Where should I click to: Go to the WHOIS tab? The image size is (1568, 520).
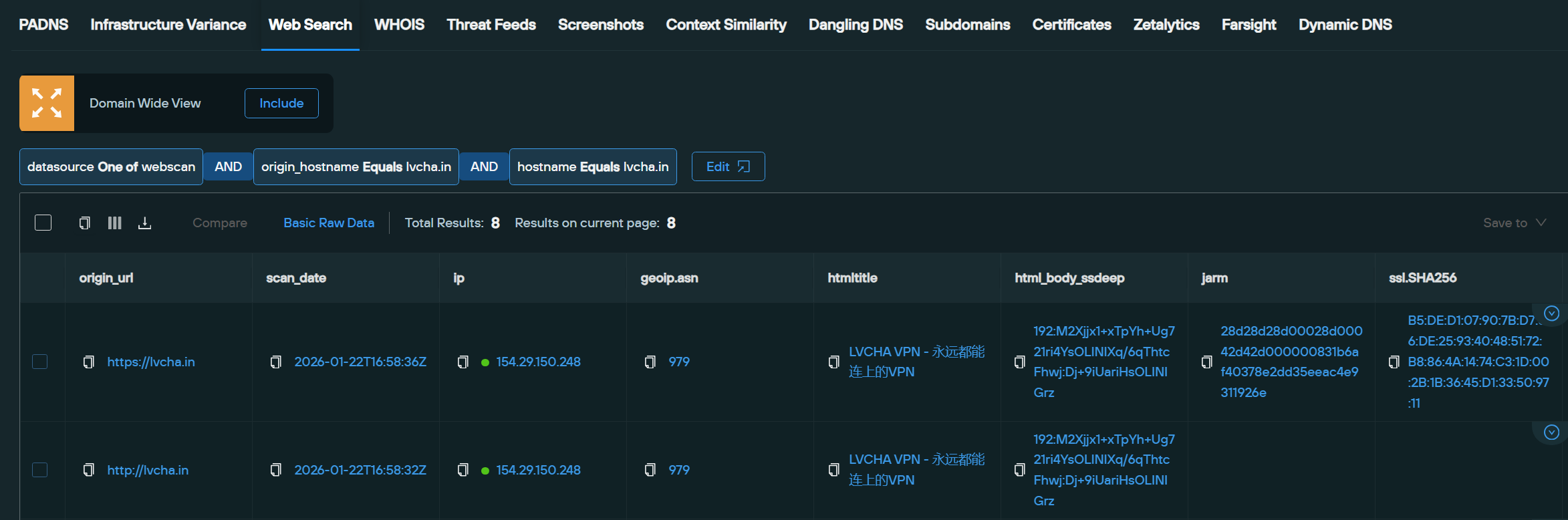[399, 25]
